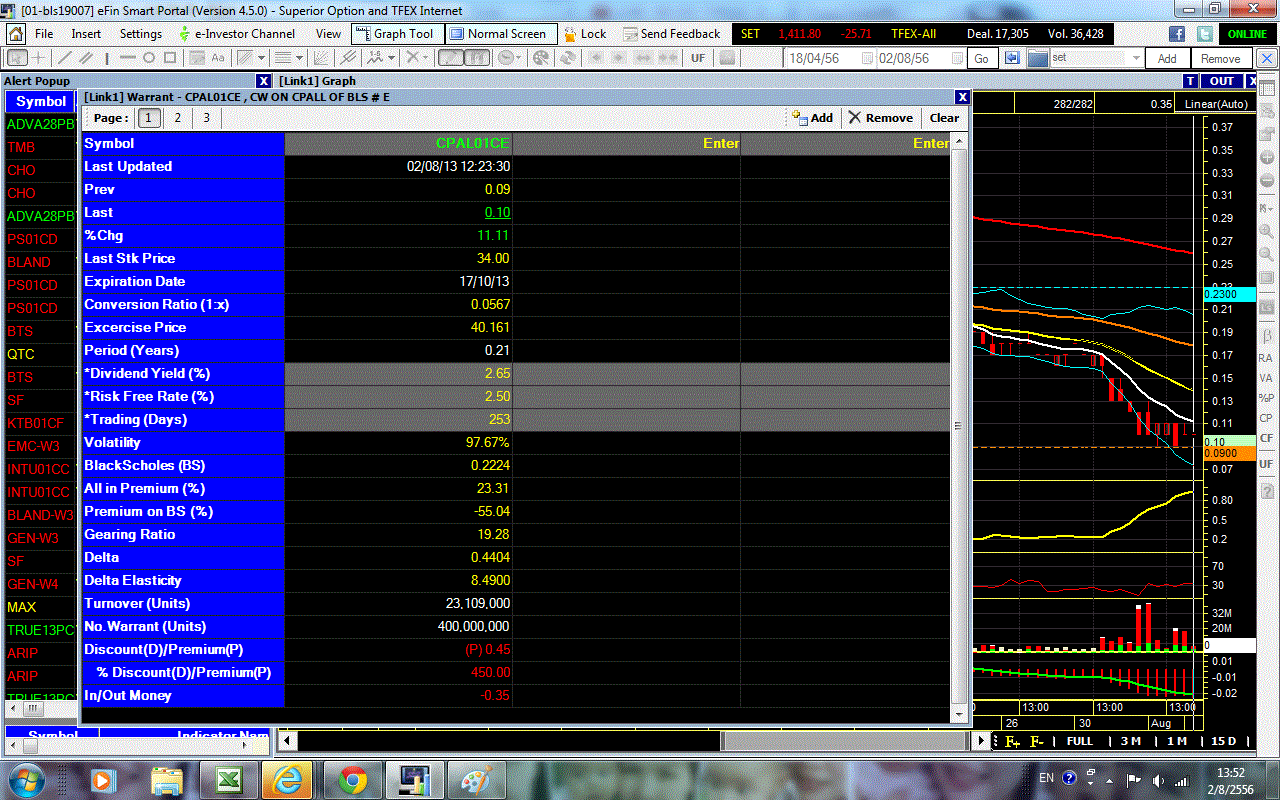
Task: Click the VA button in graph sidebar
Action: click(x=1266, y=378)
